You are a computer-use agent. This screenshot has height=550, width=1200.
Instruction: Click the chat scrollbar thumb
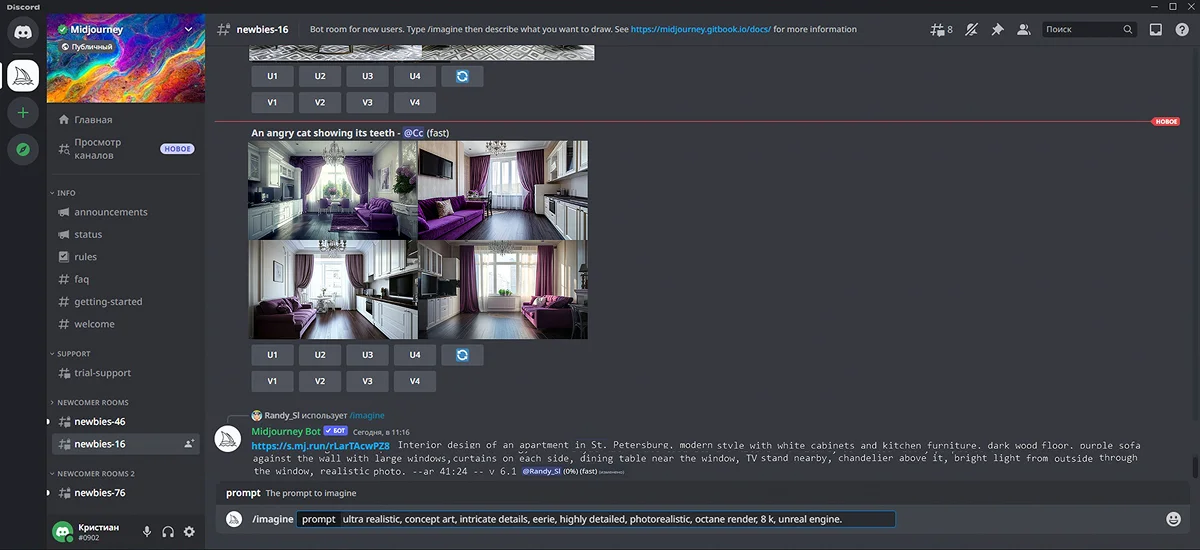tap(1194, 468)
